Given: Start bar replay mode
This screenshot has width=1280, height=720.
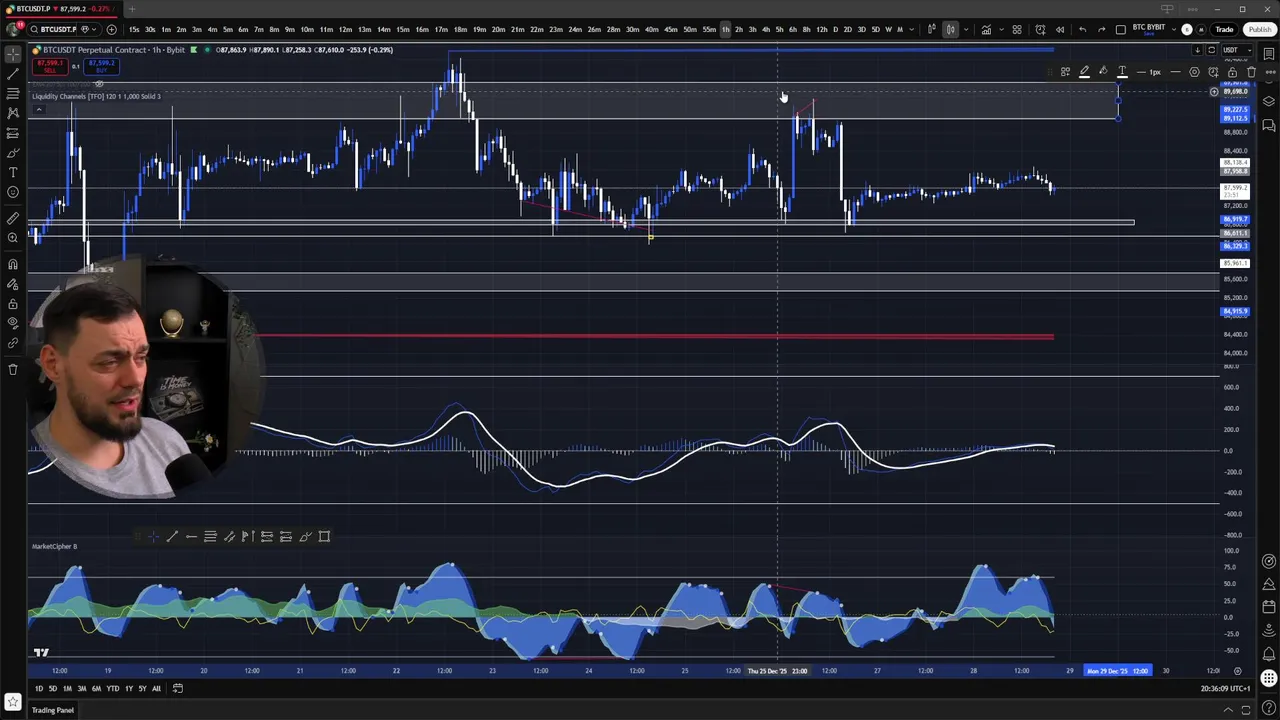Looking at the screenshot, I should pos(1060,29).
